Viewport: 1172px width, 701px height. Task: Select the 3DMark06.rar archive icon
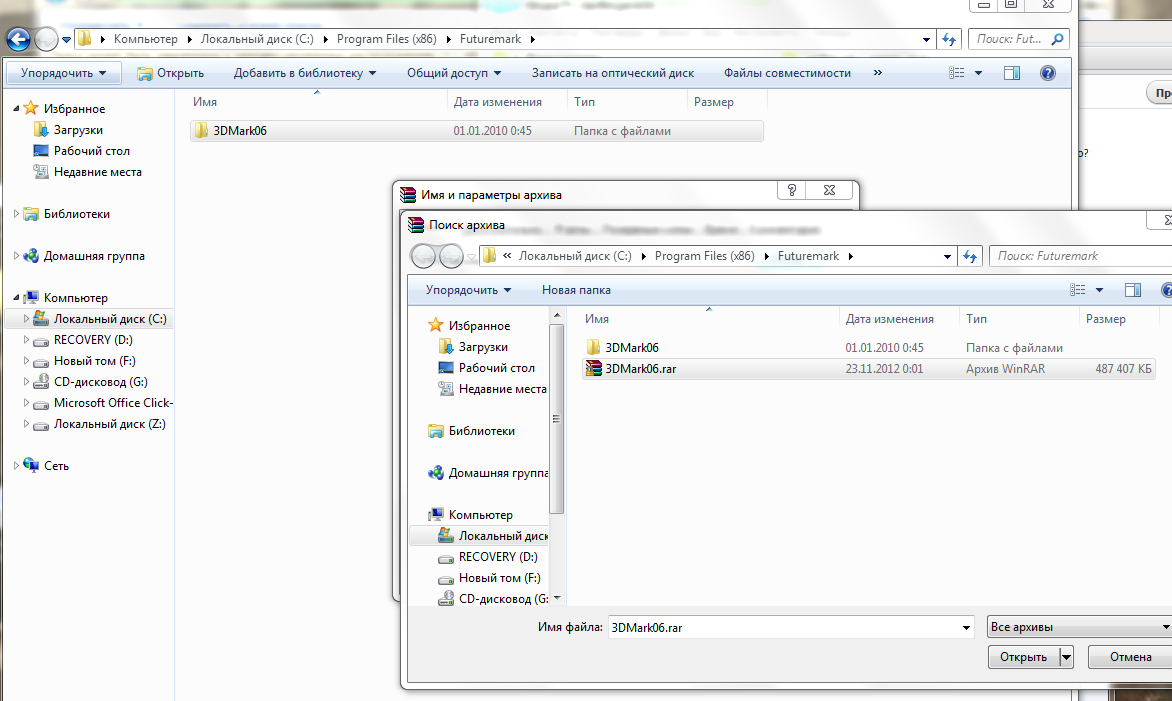pyautogui.click(x=593, y=368)
